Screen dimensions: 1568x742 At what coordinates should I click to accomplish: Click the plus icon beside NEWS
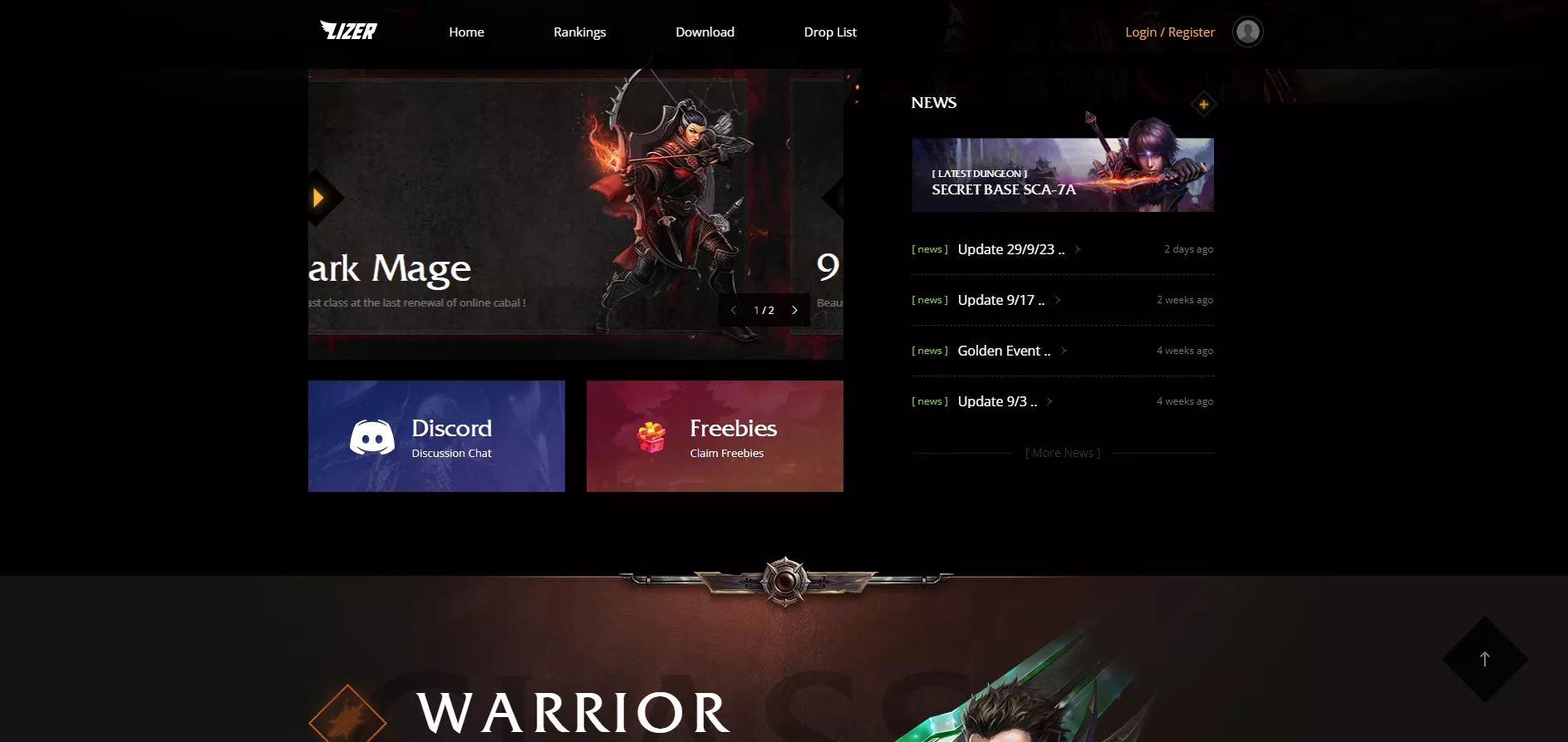tap(1203, 104)
